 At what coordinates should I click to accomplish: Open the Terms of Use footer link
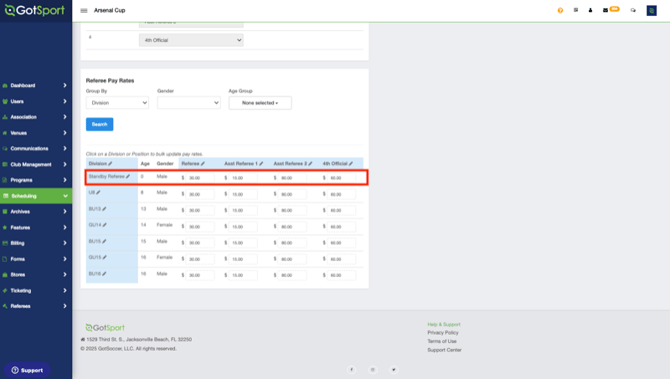pyautogui.click(x=442, y=341)
